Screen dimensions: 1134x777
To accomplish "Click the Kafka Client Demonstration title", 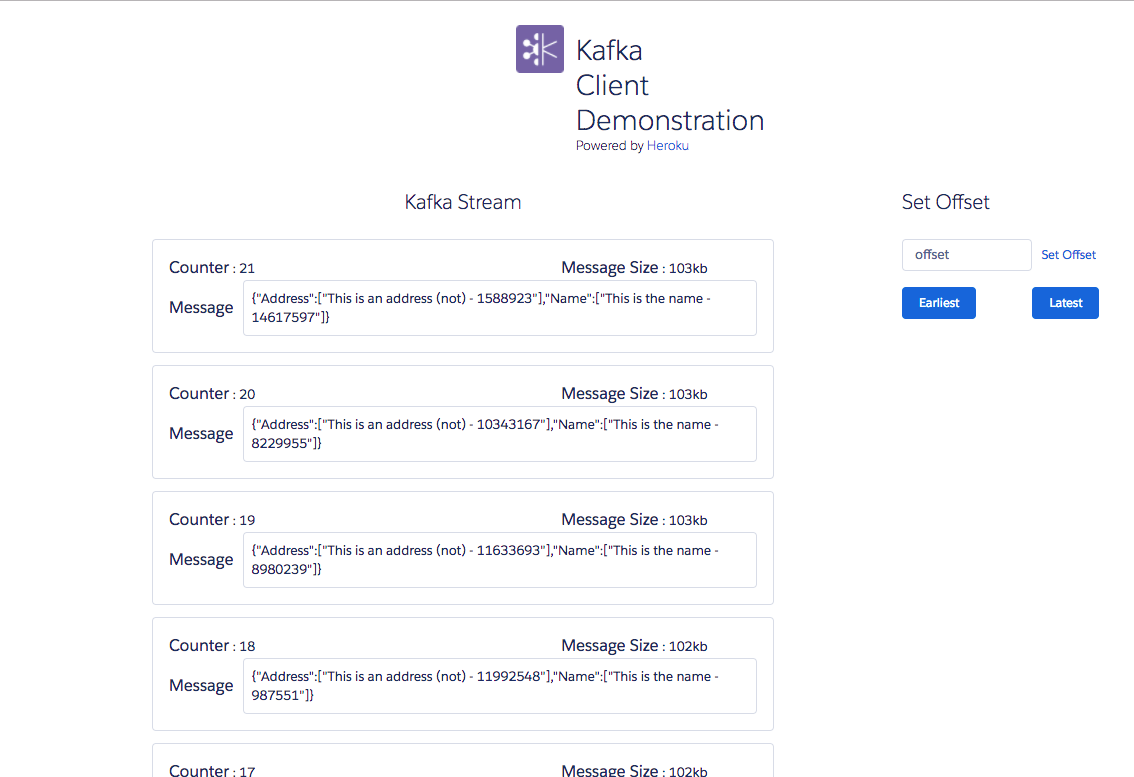I will 670,85.
